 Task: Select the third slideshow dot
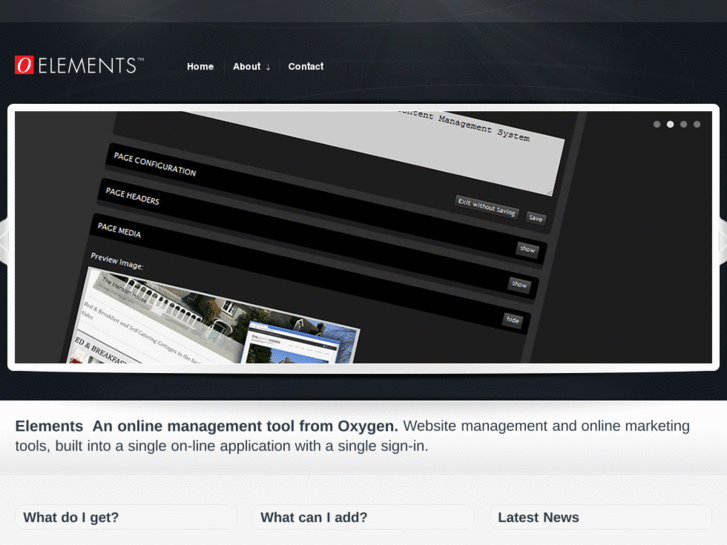coord(683,124)
